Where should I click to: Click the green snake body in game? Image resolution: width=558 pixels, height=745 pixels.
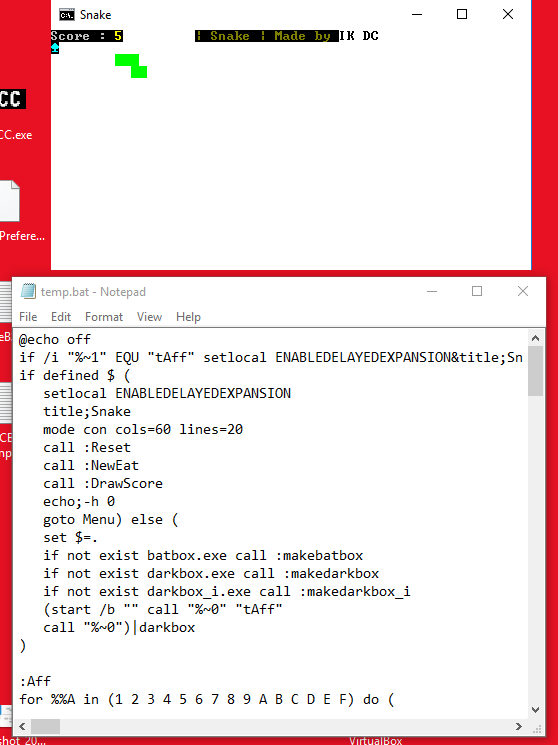[131, 66]
